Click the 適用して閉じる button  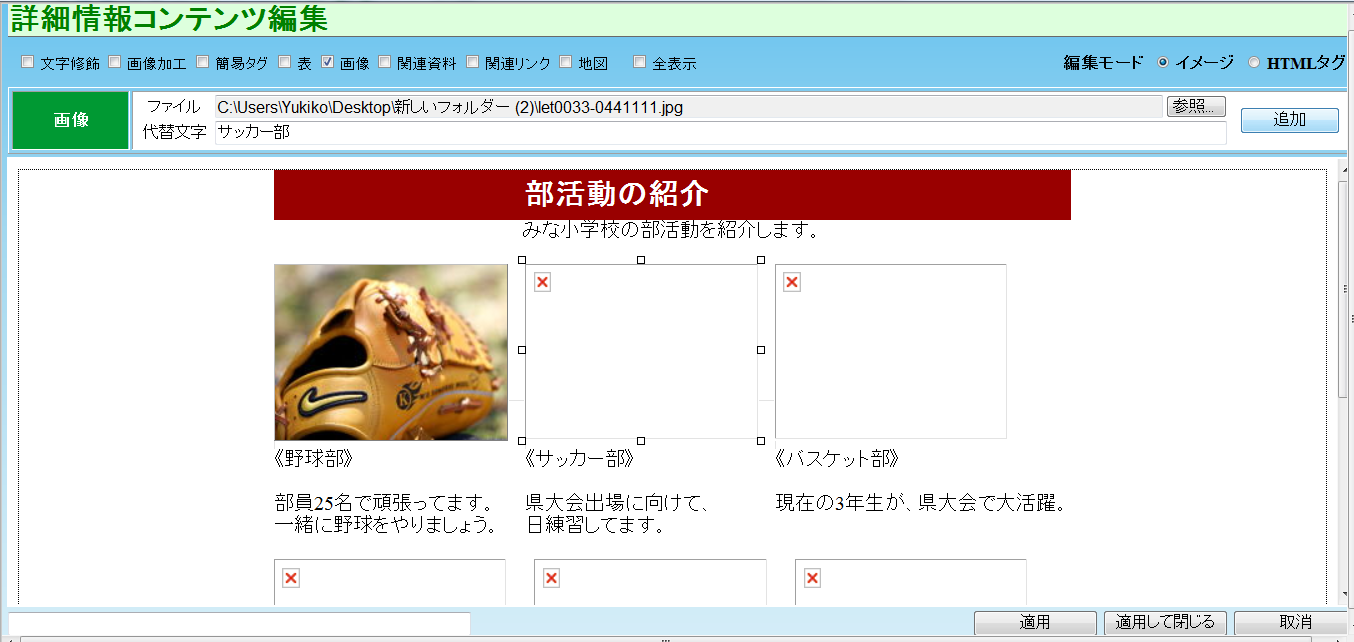coord(1165,622)
